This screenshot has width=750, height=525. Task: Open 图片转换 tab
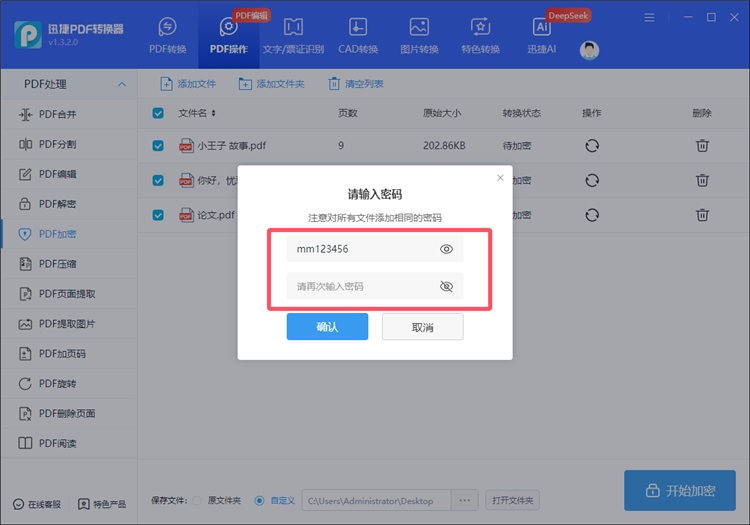(419, 35)
